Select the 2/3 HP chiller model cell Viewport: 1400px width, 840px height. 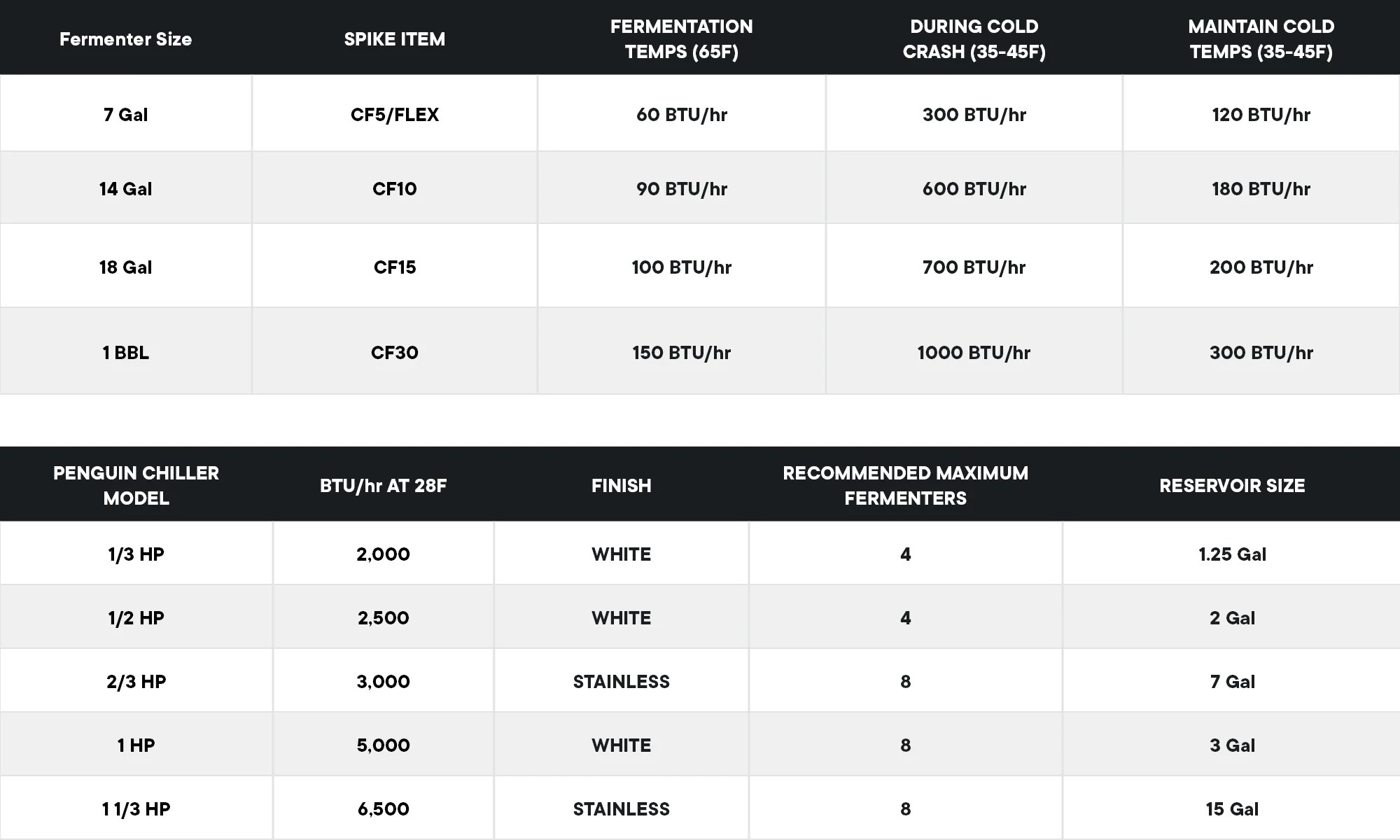pos(136,682)
